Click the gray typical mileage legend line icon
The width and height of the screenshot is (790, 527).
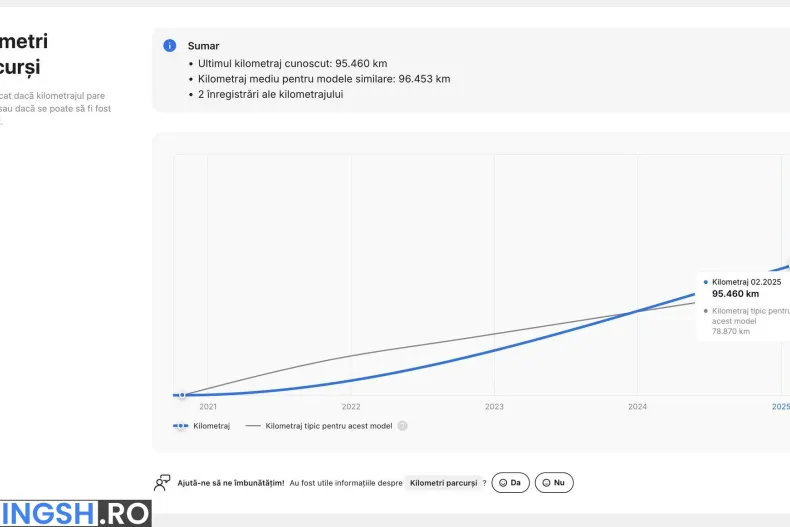(x=252, y=425)
